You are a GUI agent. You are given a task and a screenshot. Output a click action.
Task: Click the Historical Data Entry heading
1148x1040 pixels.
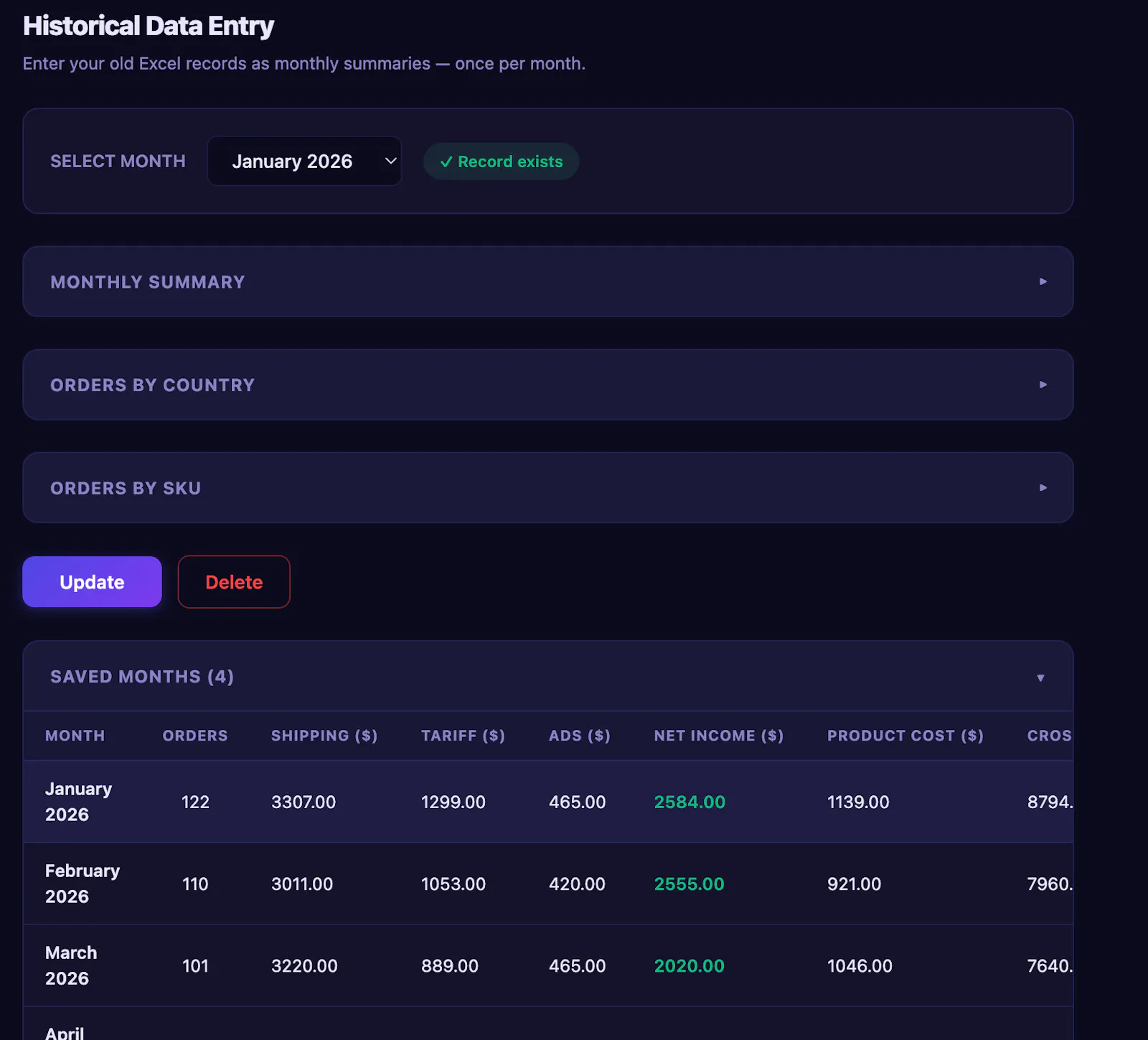149,26
